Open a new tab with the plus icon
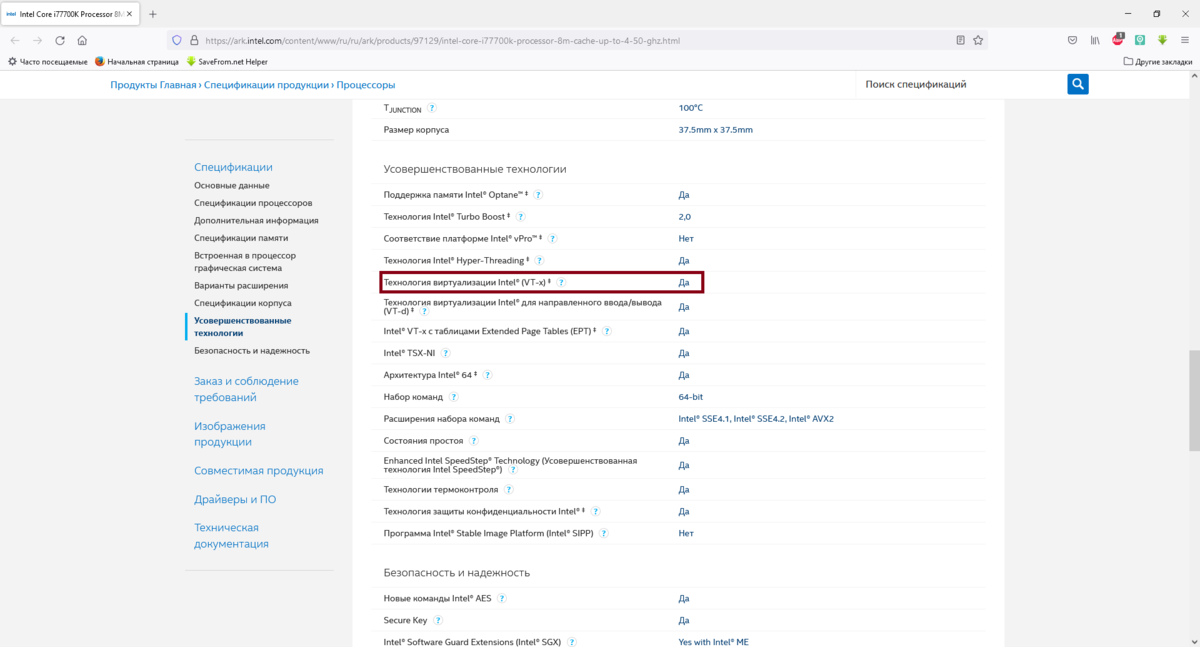1200x647 pixels. (x=153, y=14)
